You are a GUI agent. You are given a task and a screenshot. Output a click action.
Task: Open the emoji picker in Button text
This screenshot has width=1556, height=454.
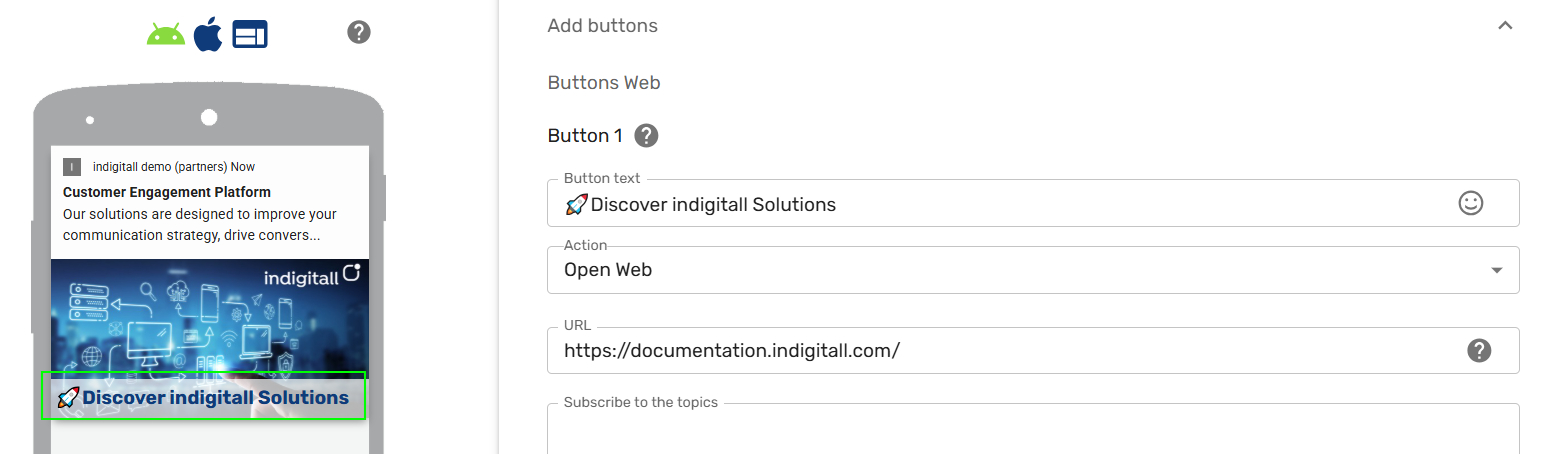[1470, 203]
